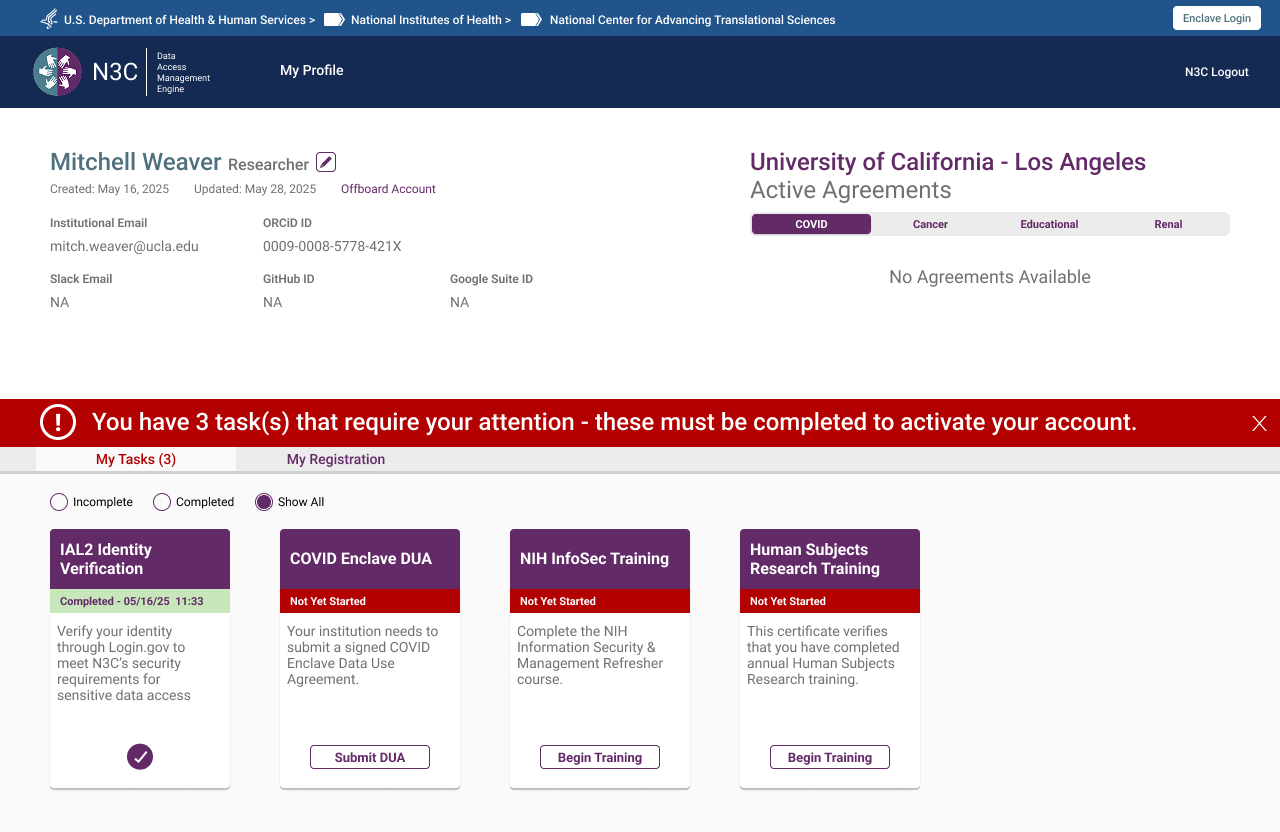Switch to the Renal agreements tab
This screenshot has height=832, width=1280.
1168,224
